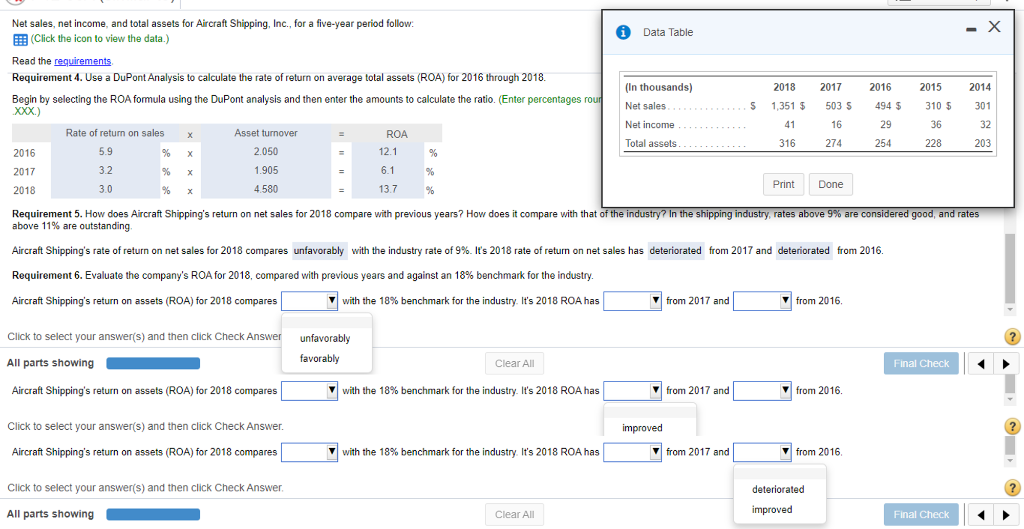
Task: Click the 3.0 rate of return field for 2018
Action: point(104,191)
